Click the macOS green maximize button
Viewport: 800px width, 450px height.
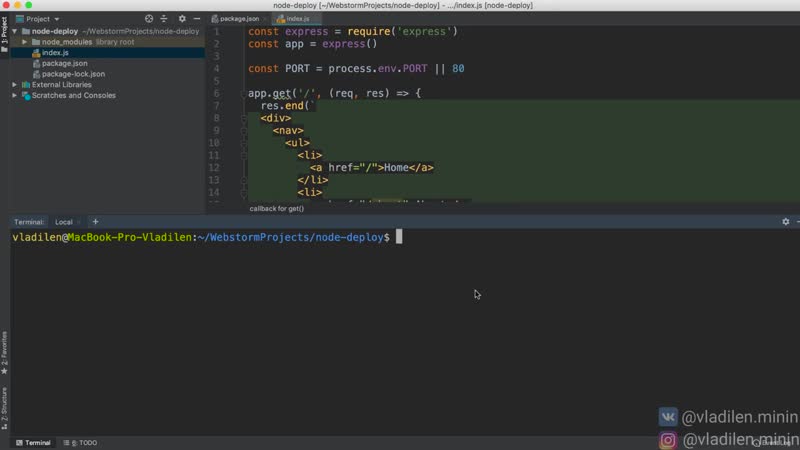(x=29, y=5)
